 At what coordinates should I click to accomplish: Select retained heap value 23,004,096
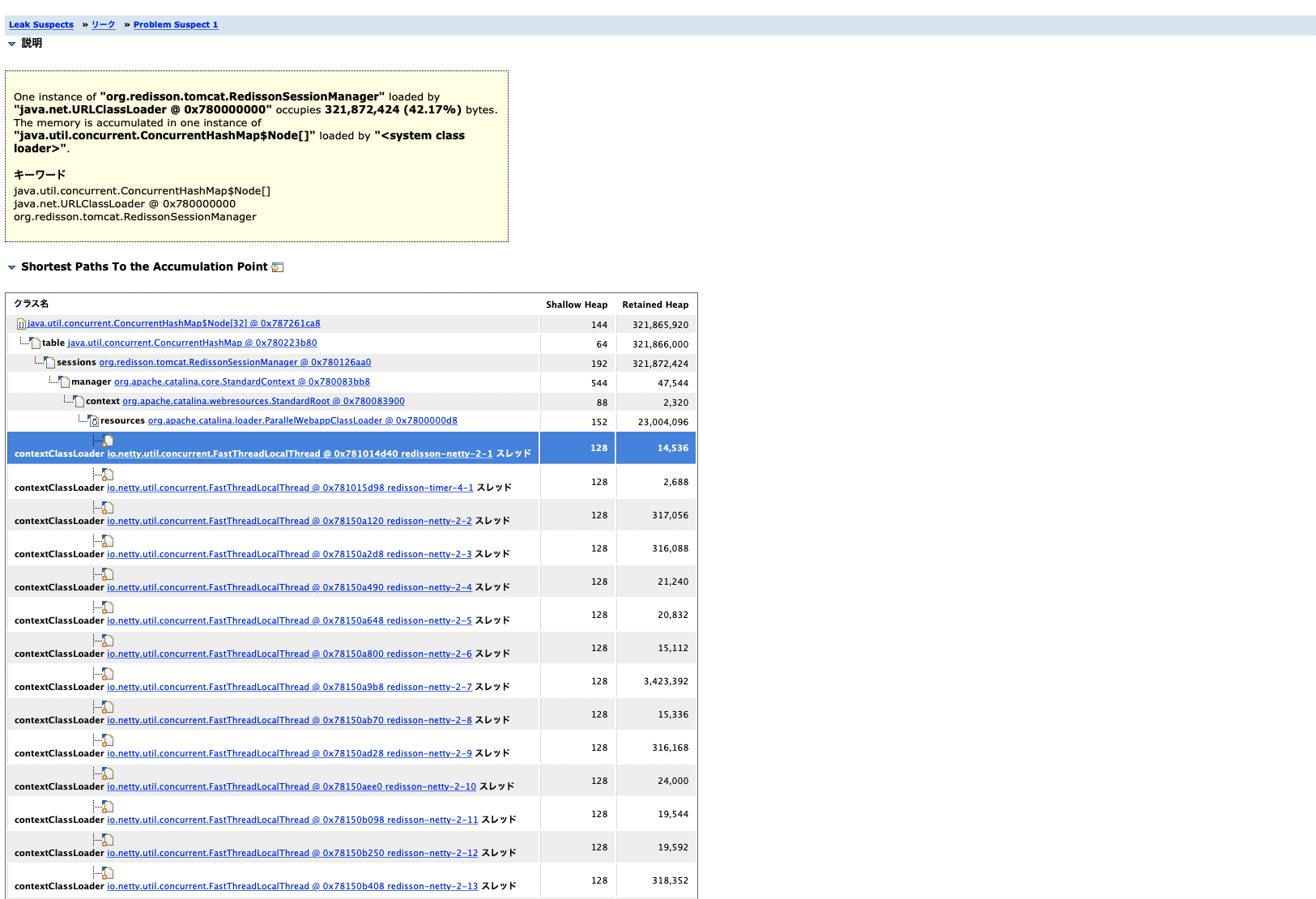click(663, 423)
